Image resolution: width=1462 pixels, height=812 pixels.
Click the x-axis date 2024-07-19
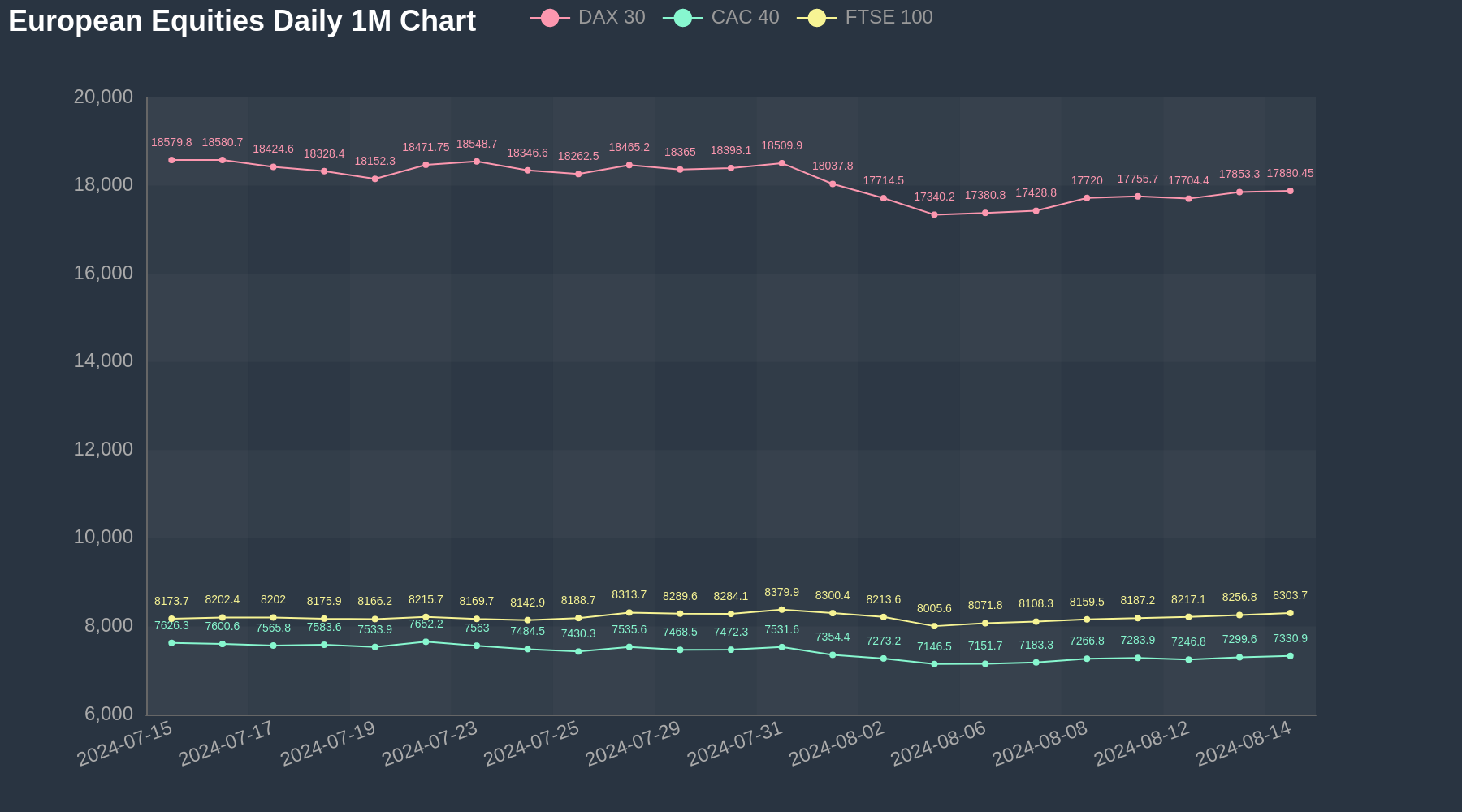click(328, 743)
